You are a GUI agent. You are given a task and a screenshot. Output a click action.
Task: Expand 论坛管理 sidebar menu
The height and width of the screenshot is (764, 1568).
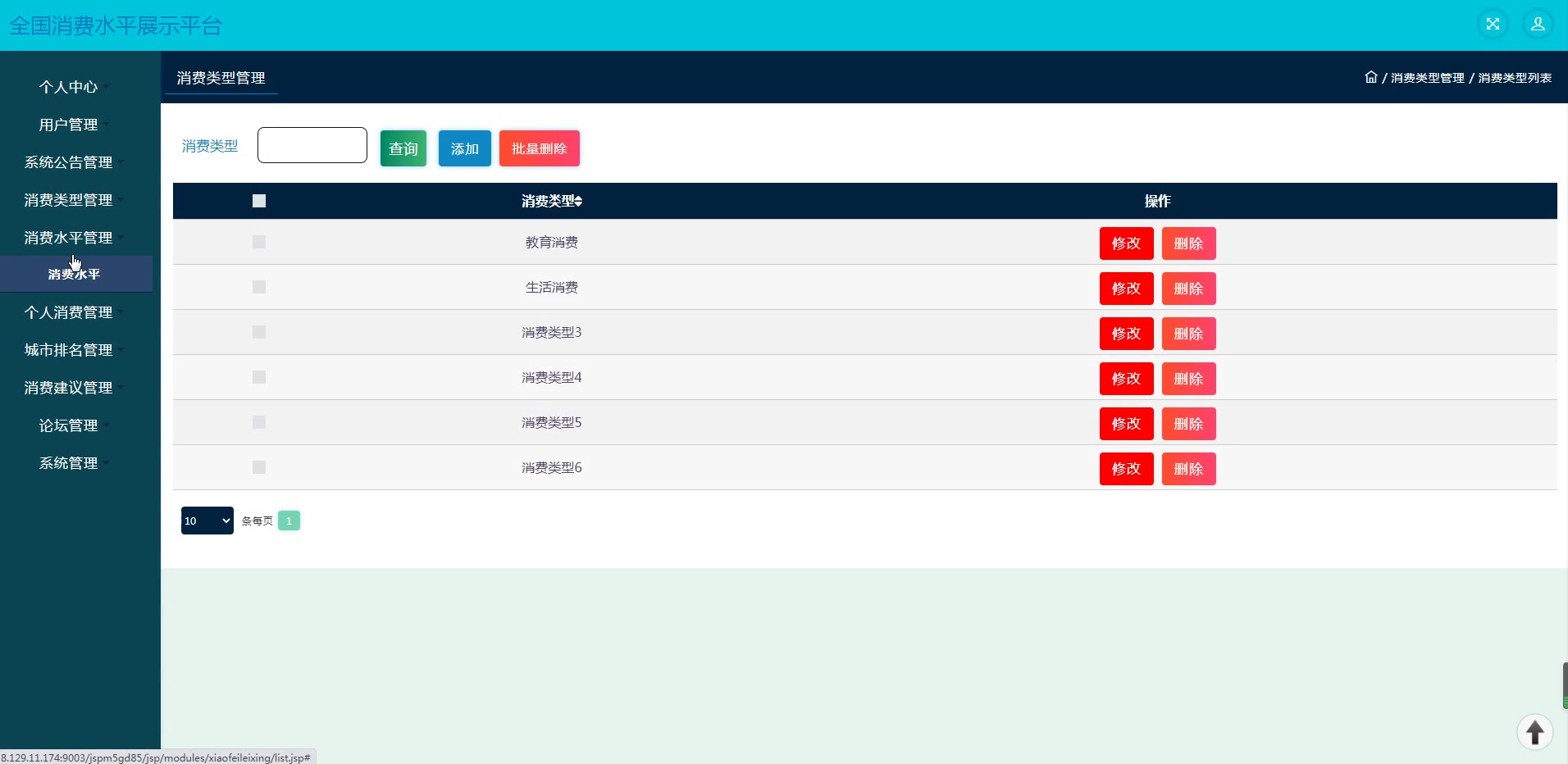[x=74, y=425]
